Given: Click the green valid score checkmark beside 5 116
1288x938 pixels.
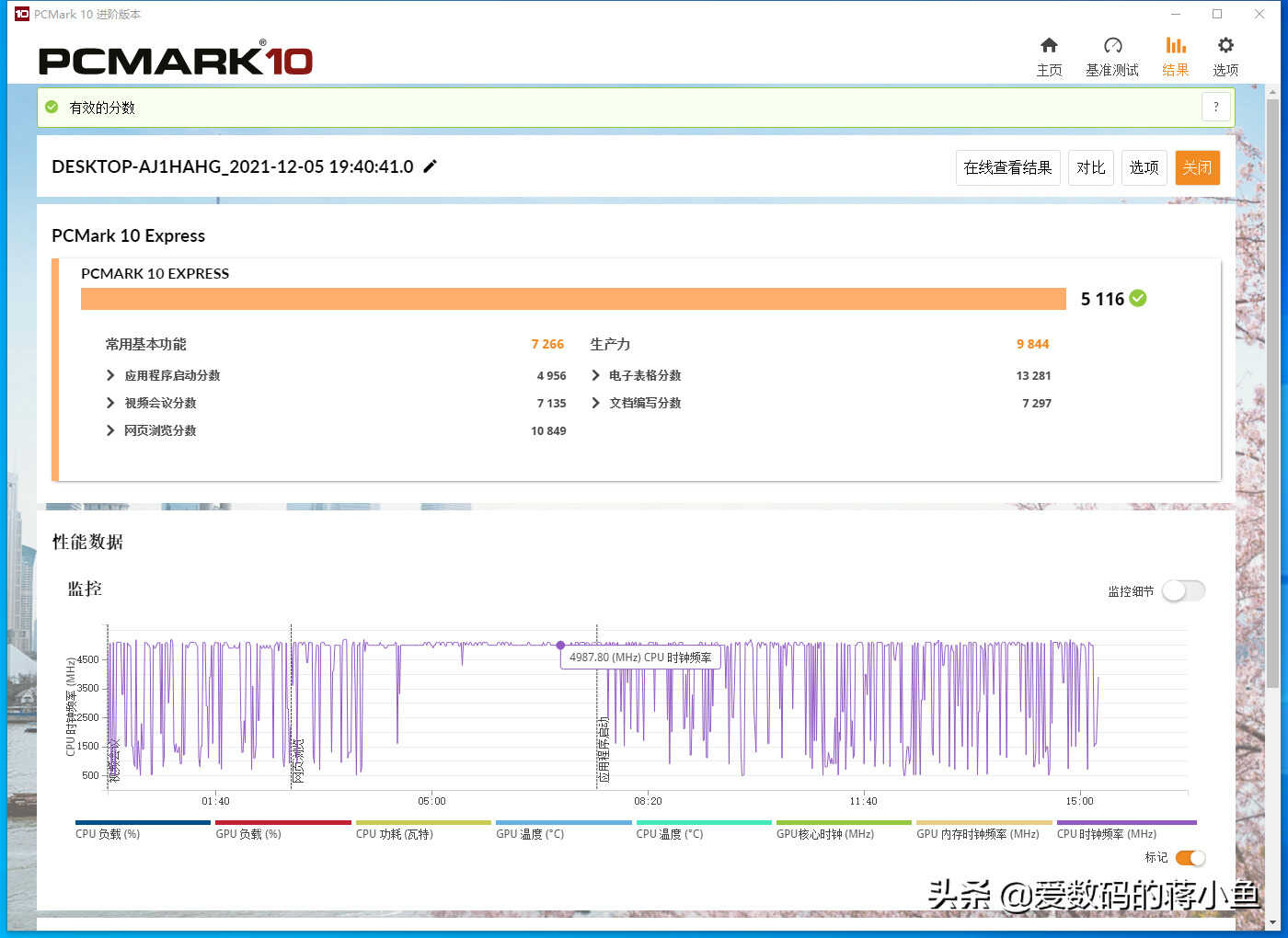Looking at the screenshot, I should [x=1138, y=299].
